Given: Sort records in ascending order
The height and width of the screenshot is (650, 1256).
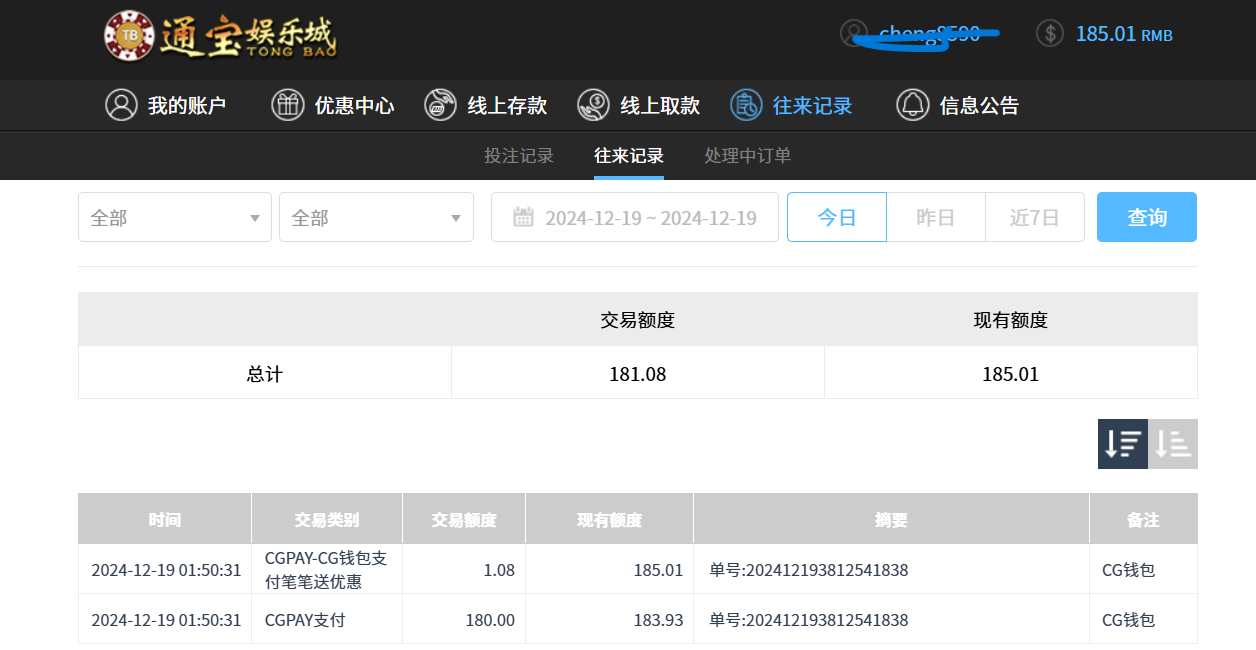Looking at the screenshot, I should tap(1173, 444).
